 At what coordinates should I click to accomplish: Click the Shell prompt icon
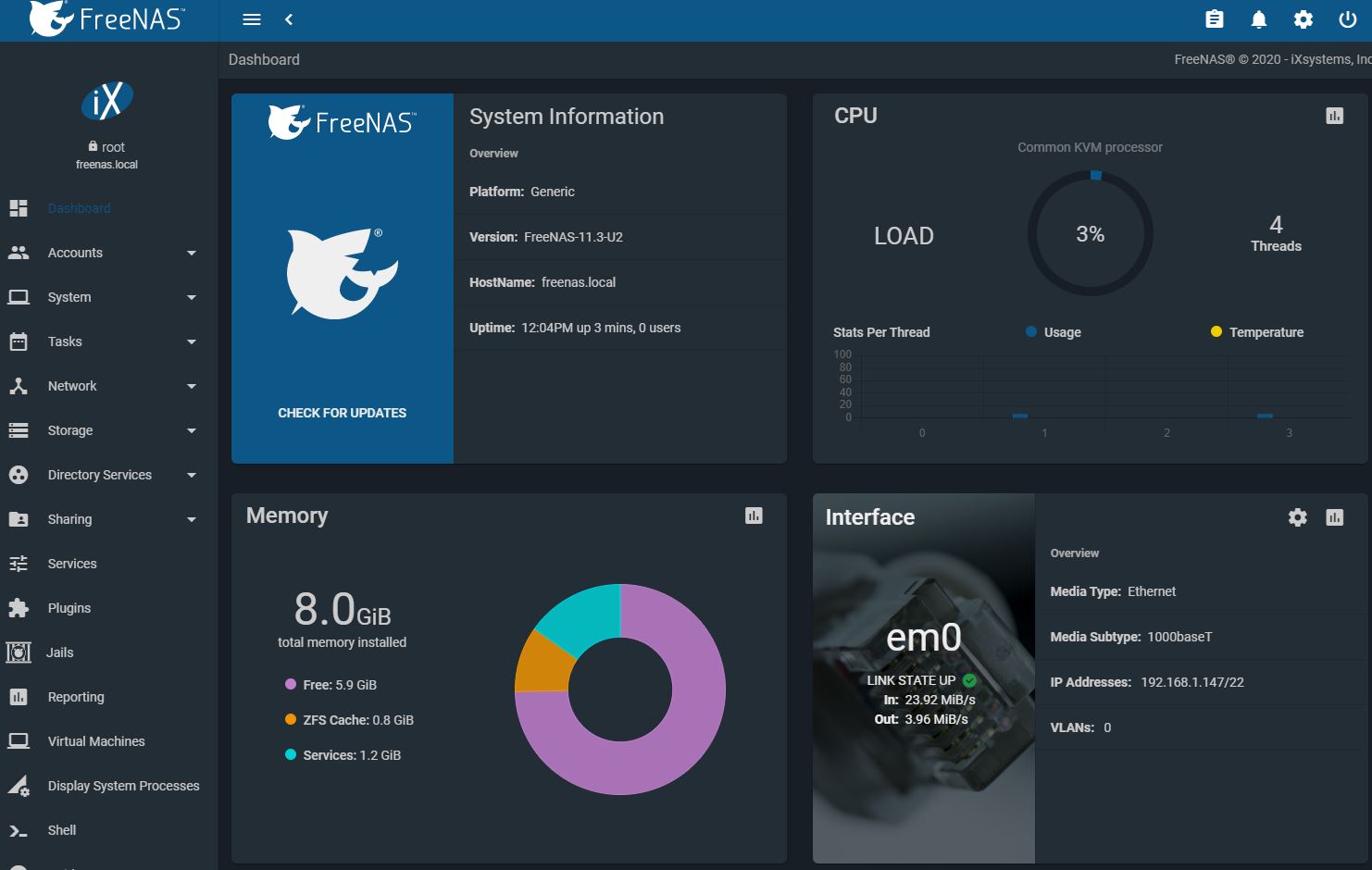19,830
